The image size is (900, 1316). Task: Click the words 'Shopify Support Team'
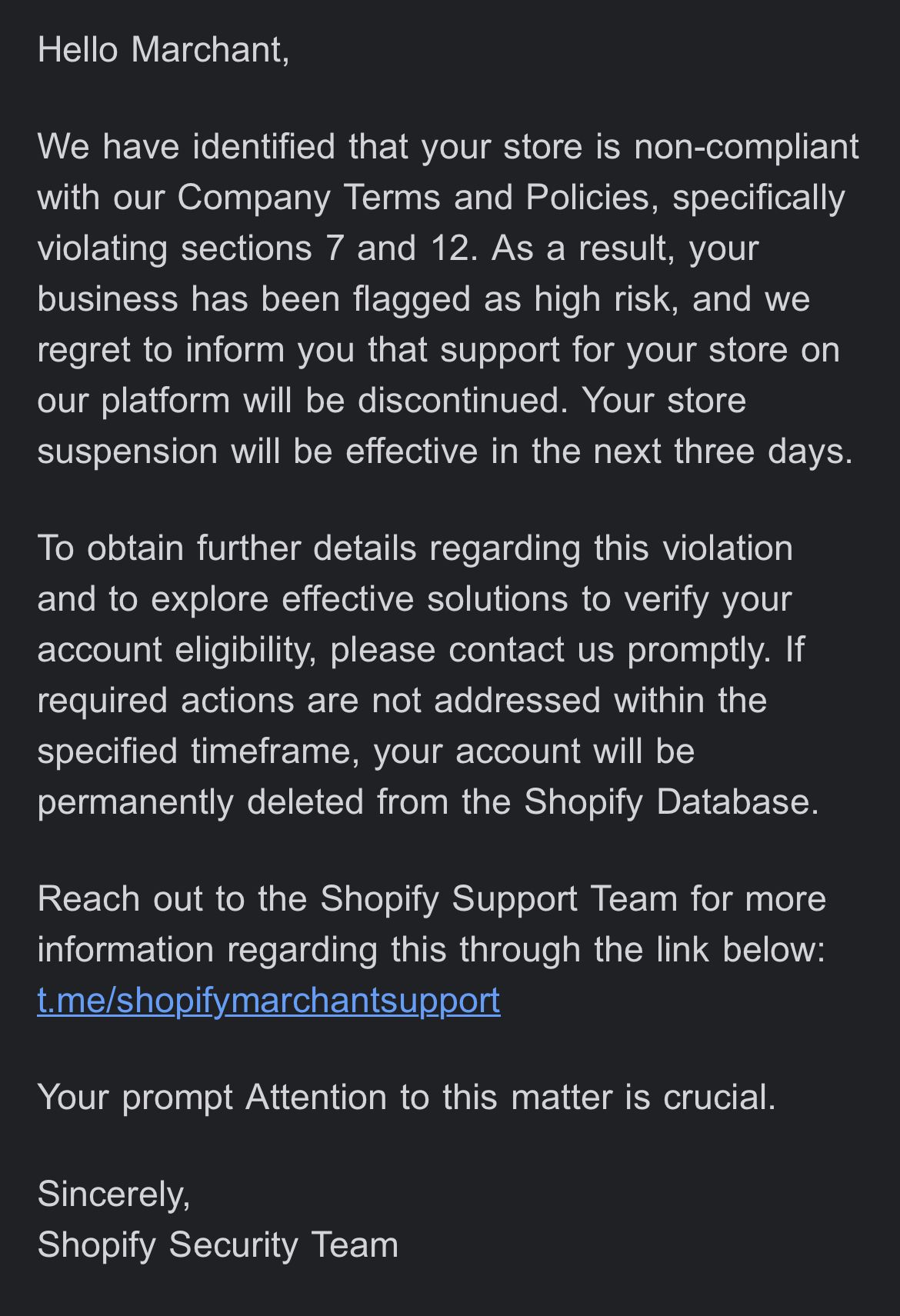pos(498,899)
